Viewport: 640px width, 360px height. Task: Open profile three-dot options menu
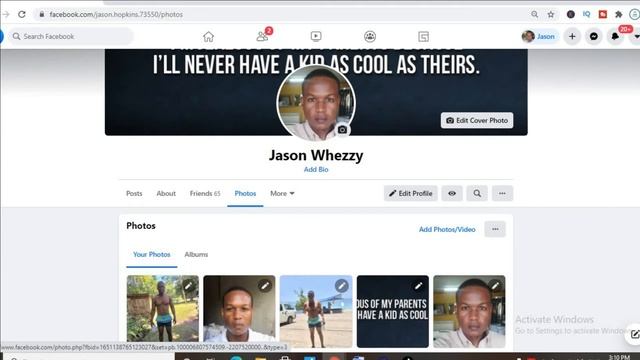[502, 193]
